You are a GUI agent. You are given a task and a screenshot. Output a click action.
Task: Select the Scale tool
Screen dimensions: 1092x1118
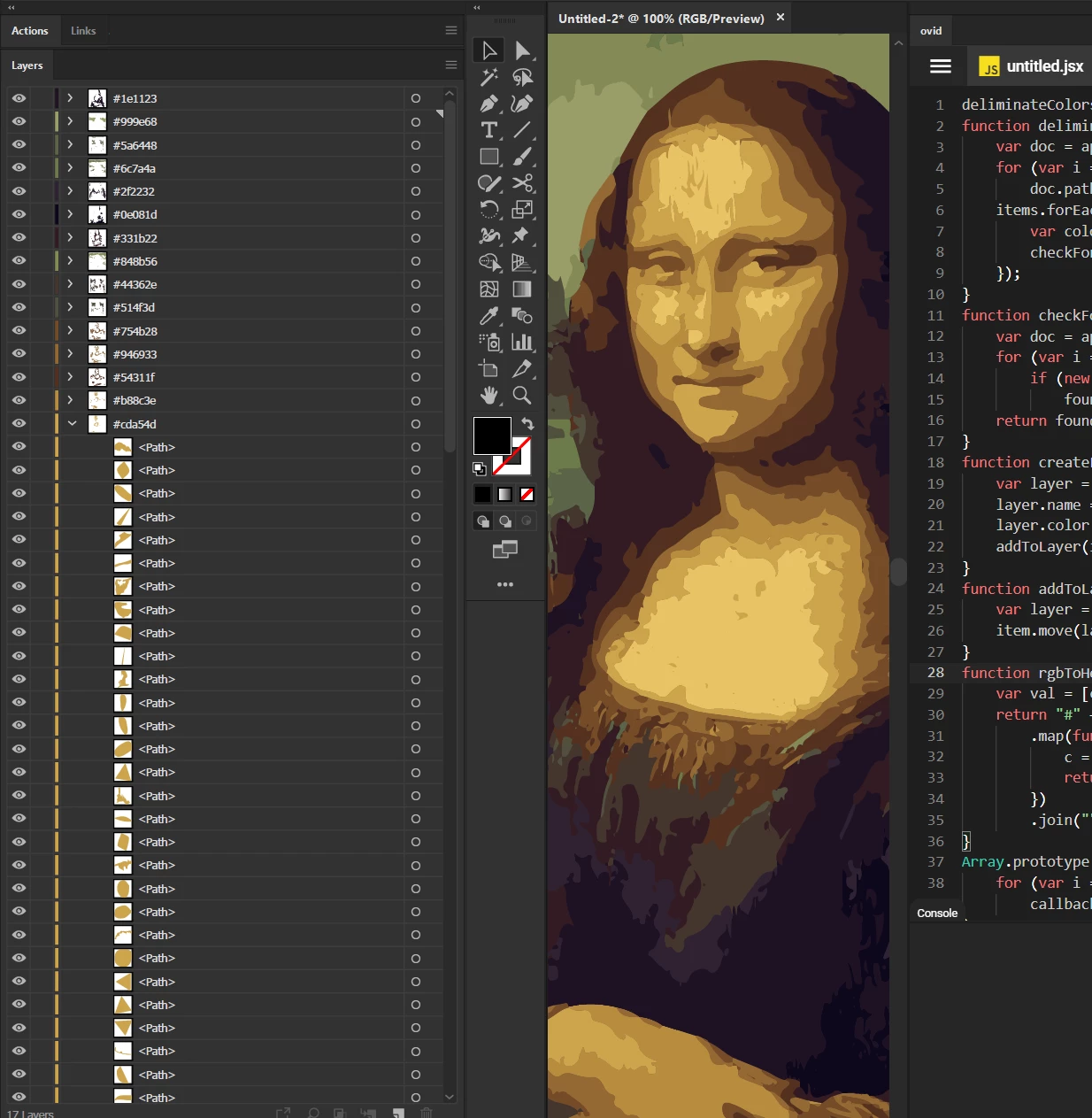[x=523, y=210]
